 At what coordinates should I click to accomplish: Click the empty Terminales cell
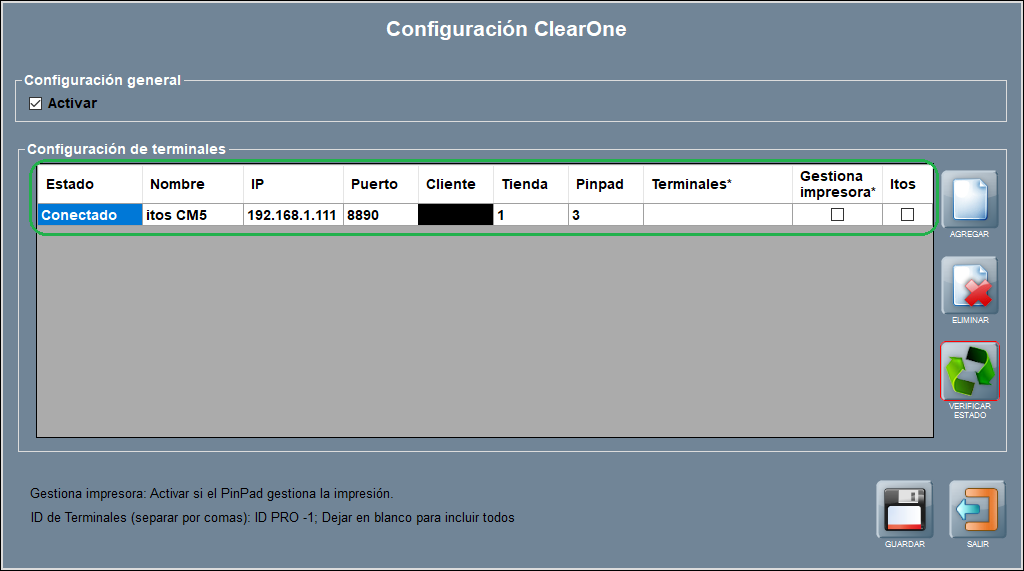[717, 215]
